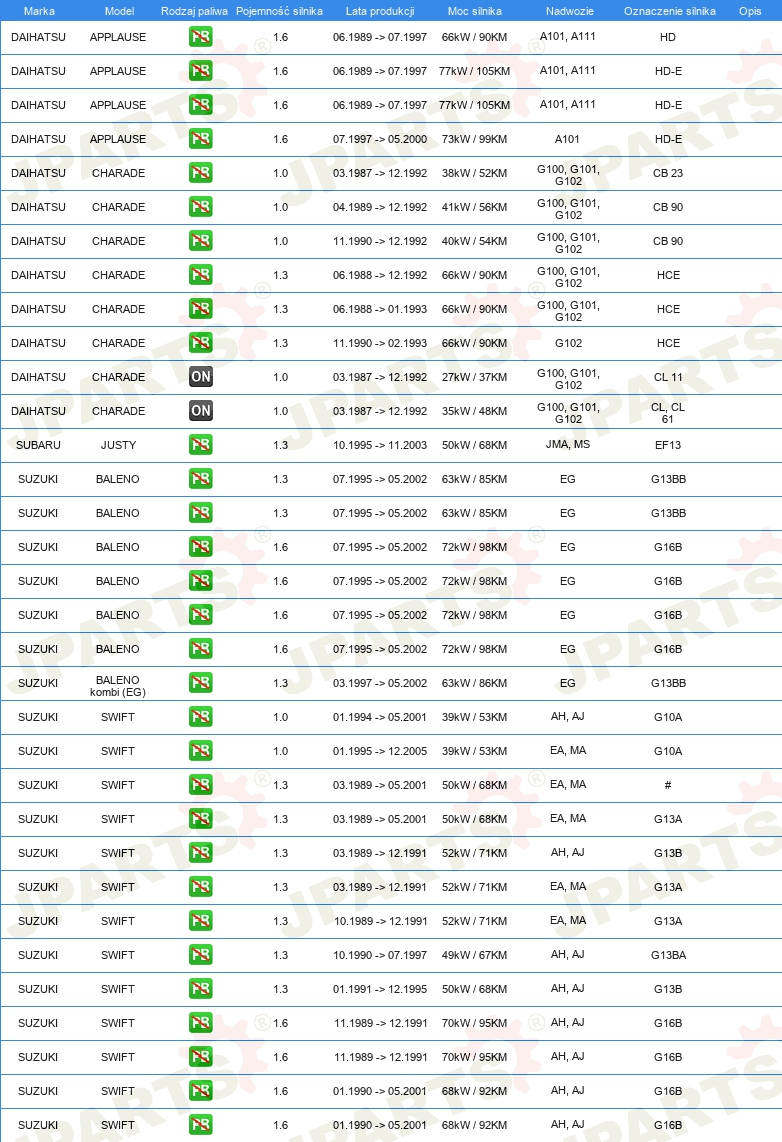Click the petrol icon for Swift 01.1994 -> 05.2001
Screen dimensions: 782x1142
tap(201, 717)
